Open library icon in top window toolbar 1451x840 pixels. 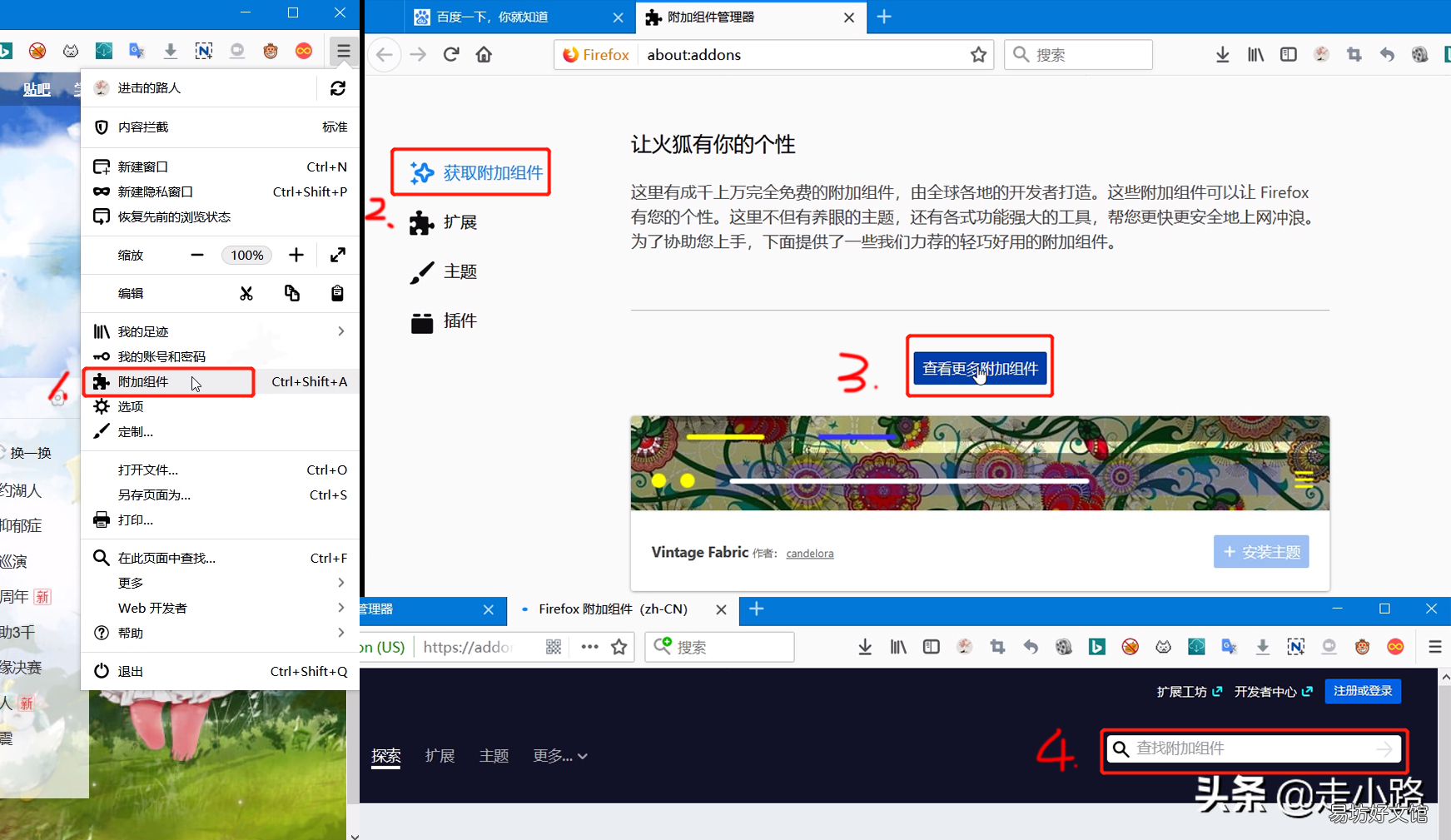[1255, 55]
